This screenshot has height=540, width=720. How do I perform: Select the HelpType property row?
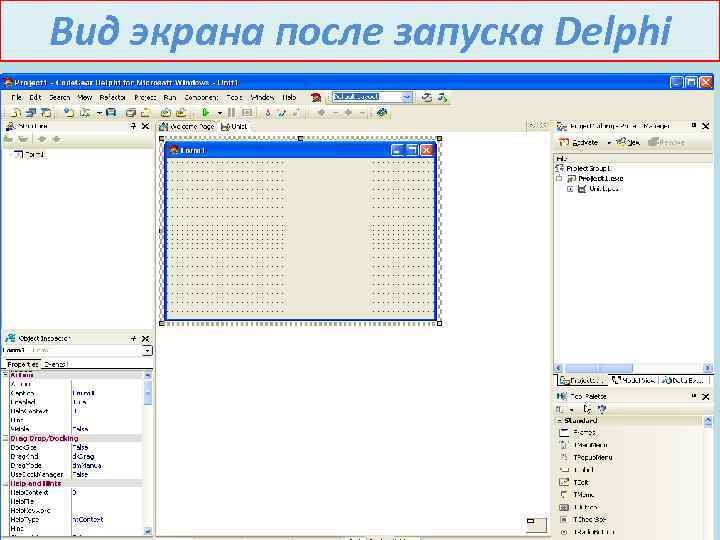point(76,519)
